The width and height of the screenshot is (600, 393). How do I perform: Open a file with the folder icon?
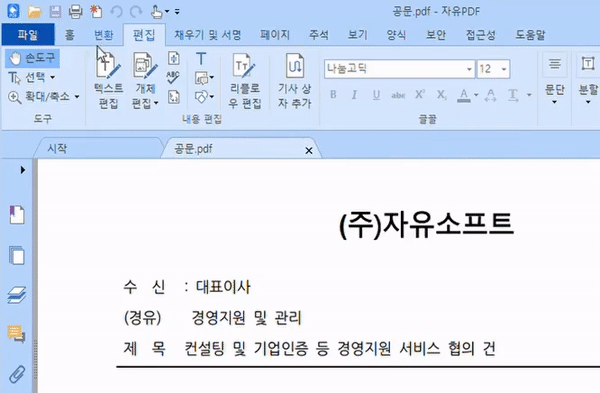34,12
